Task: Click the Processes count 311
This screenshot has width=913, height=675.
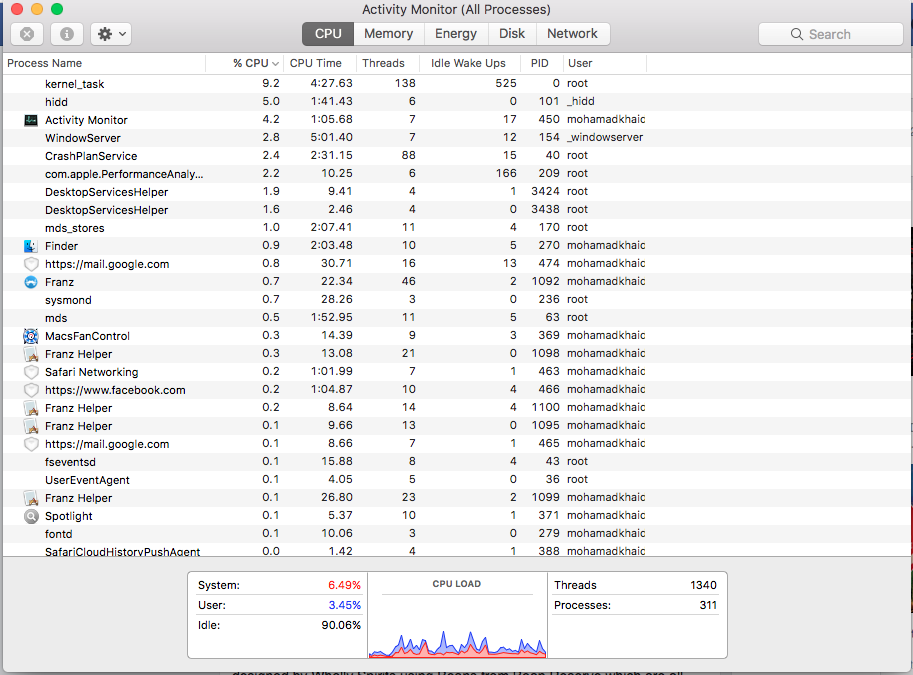Action: click(708, 605)
